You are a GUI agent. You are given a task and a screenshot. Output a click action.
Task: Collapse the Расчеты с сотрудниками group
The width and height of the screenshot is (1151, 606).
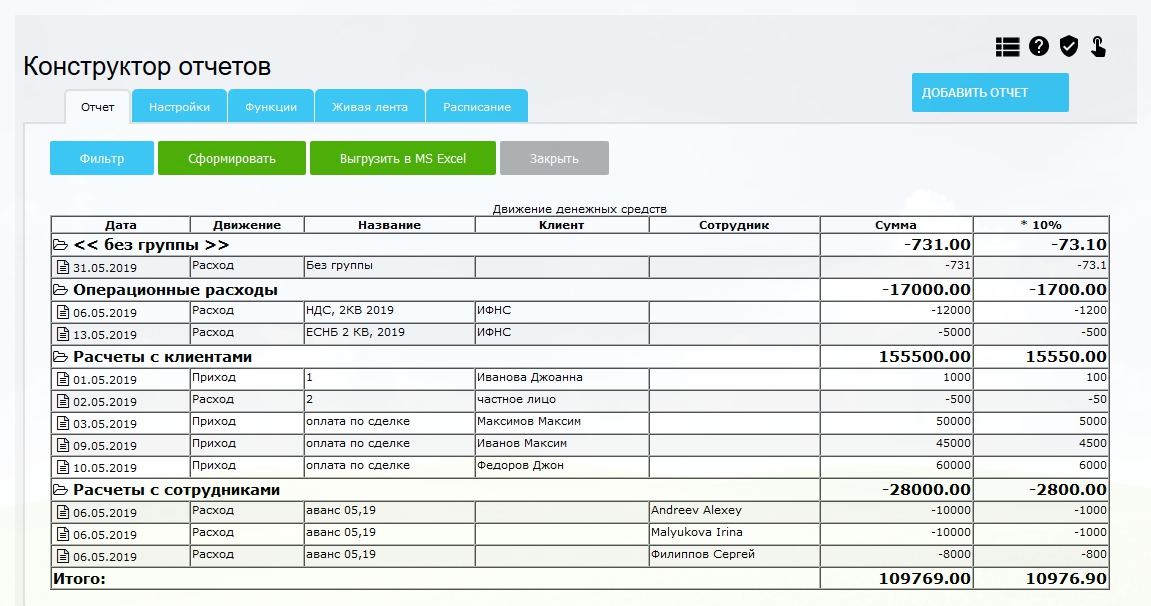[60, 490]
